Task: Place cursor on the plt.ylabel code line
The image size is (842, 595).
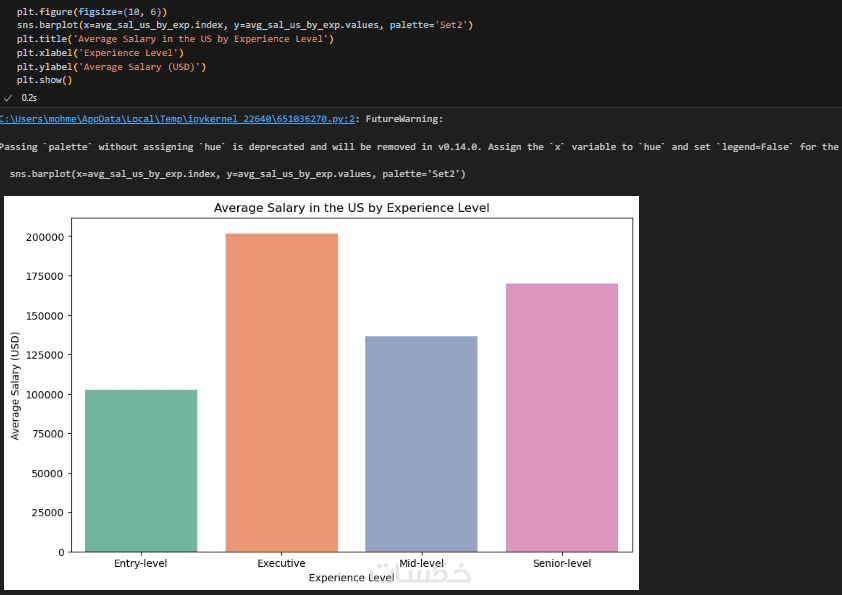Action: pyautogui.click(x=111, y=66)
